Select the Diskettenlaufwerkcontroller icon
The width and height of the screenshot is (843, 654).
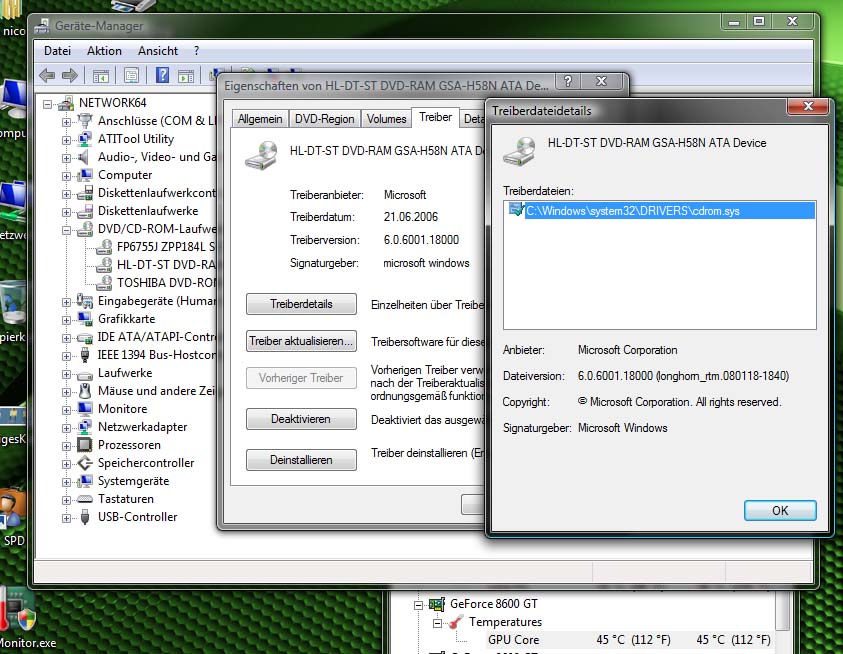85,193
